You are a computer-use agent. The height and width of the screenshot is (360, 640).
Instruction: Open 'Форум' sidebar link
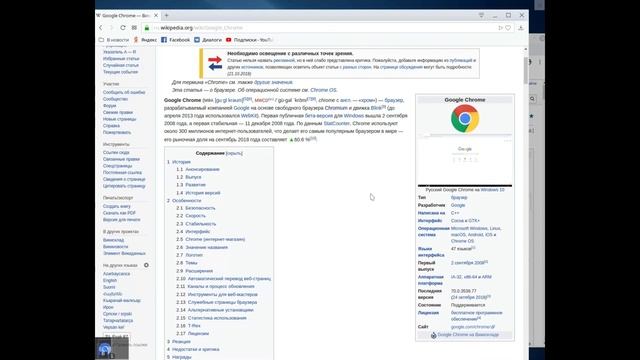pos(109,106)
